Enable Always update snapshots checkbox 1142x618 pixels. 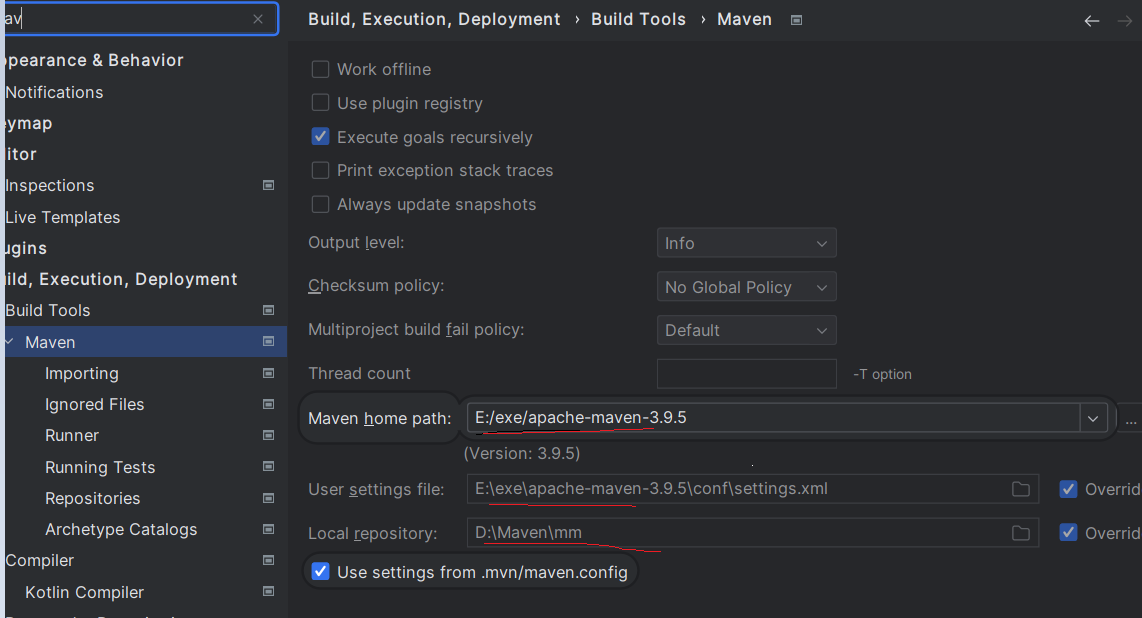[320, 205]
